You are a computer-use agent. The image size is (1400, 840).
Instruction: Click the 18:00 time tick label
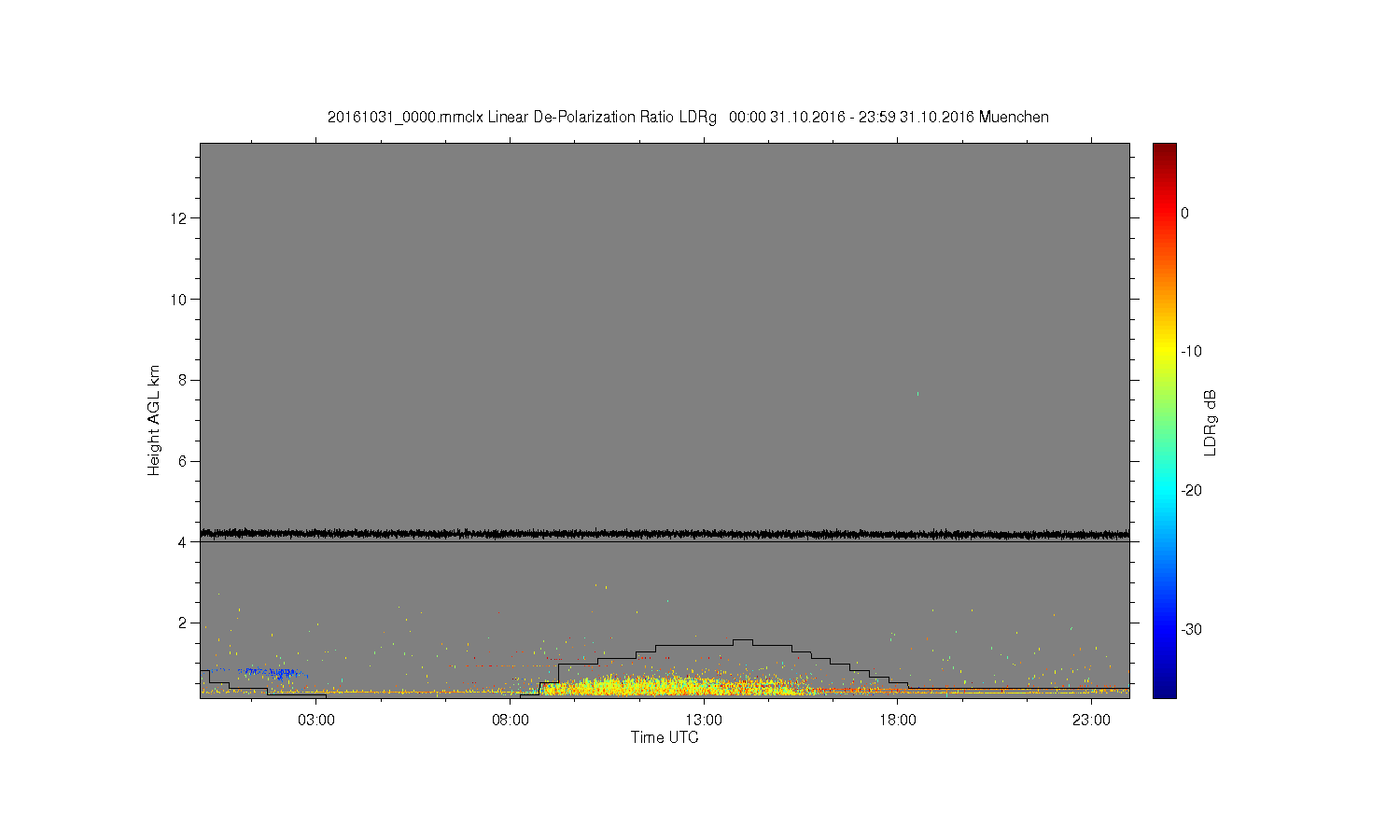click(x=898, y=721)
